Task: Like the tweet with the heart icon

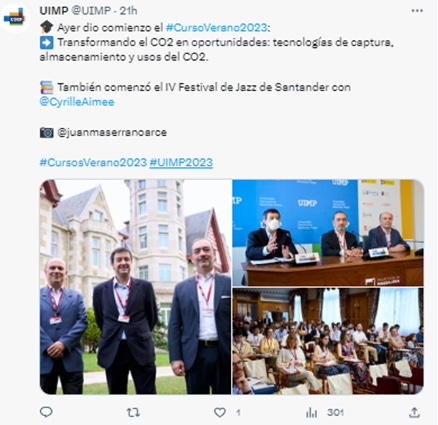Action: click(x=220, y=413)
